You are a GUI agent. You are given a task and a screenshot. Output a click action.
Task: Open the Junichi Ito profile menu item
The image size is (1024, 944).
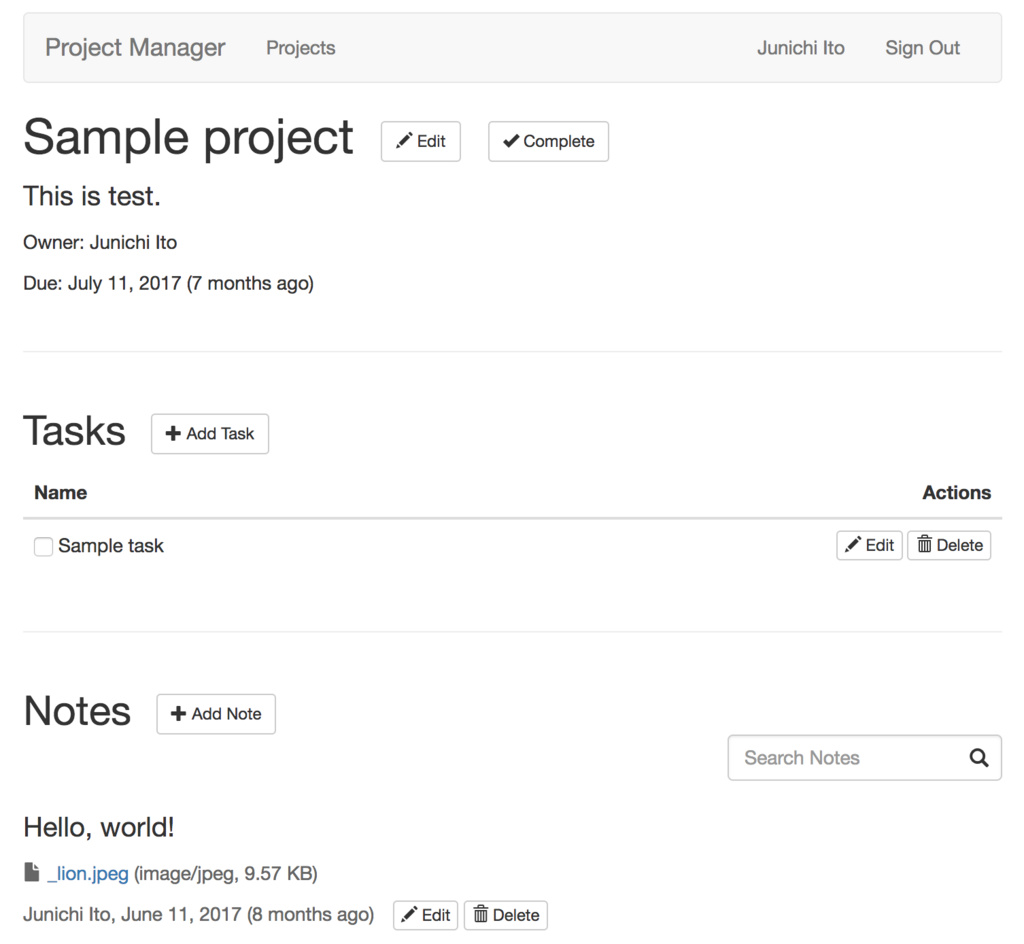[x=800, y=48]
